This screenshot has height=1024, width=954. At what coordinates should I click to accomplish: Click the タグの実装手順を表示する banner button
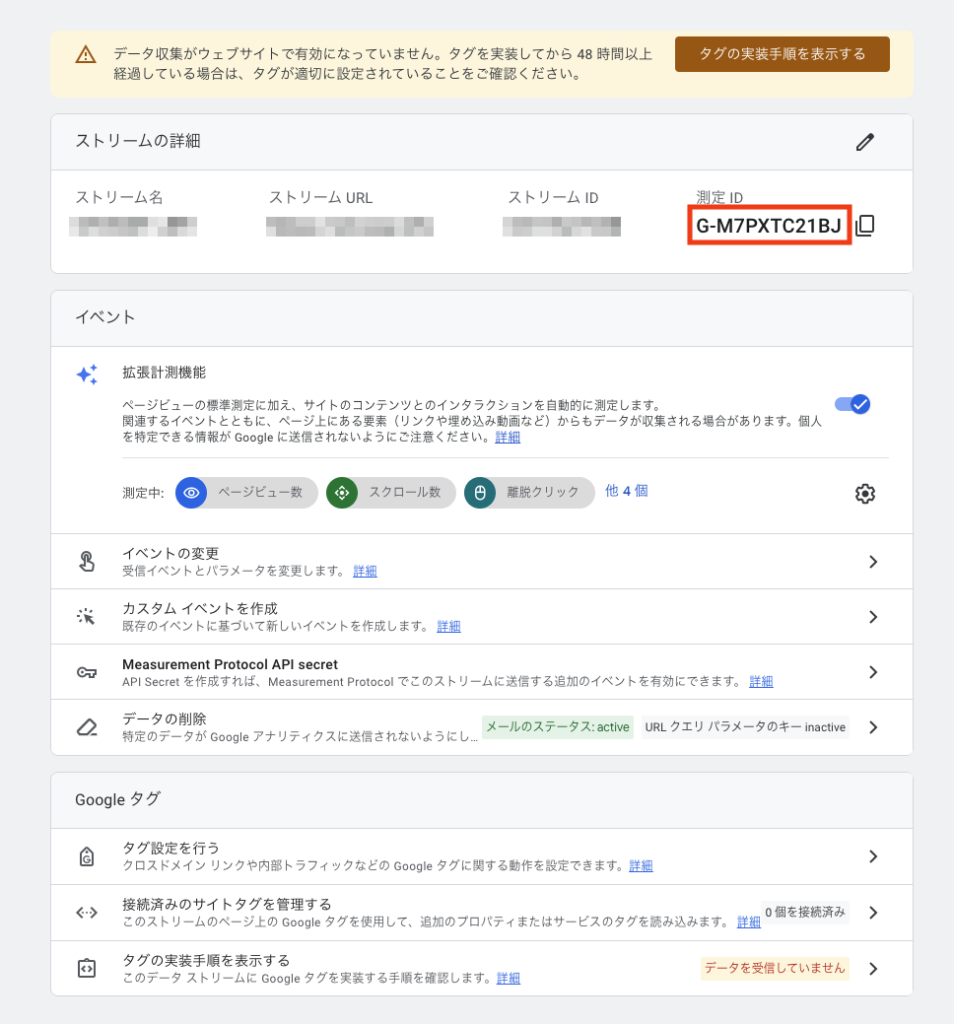click(782, 54)
